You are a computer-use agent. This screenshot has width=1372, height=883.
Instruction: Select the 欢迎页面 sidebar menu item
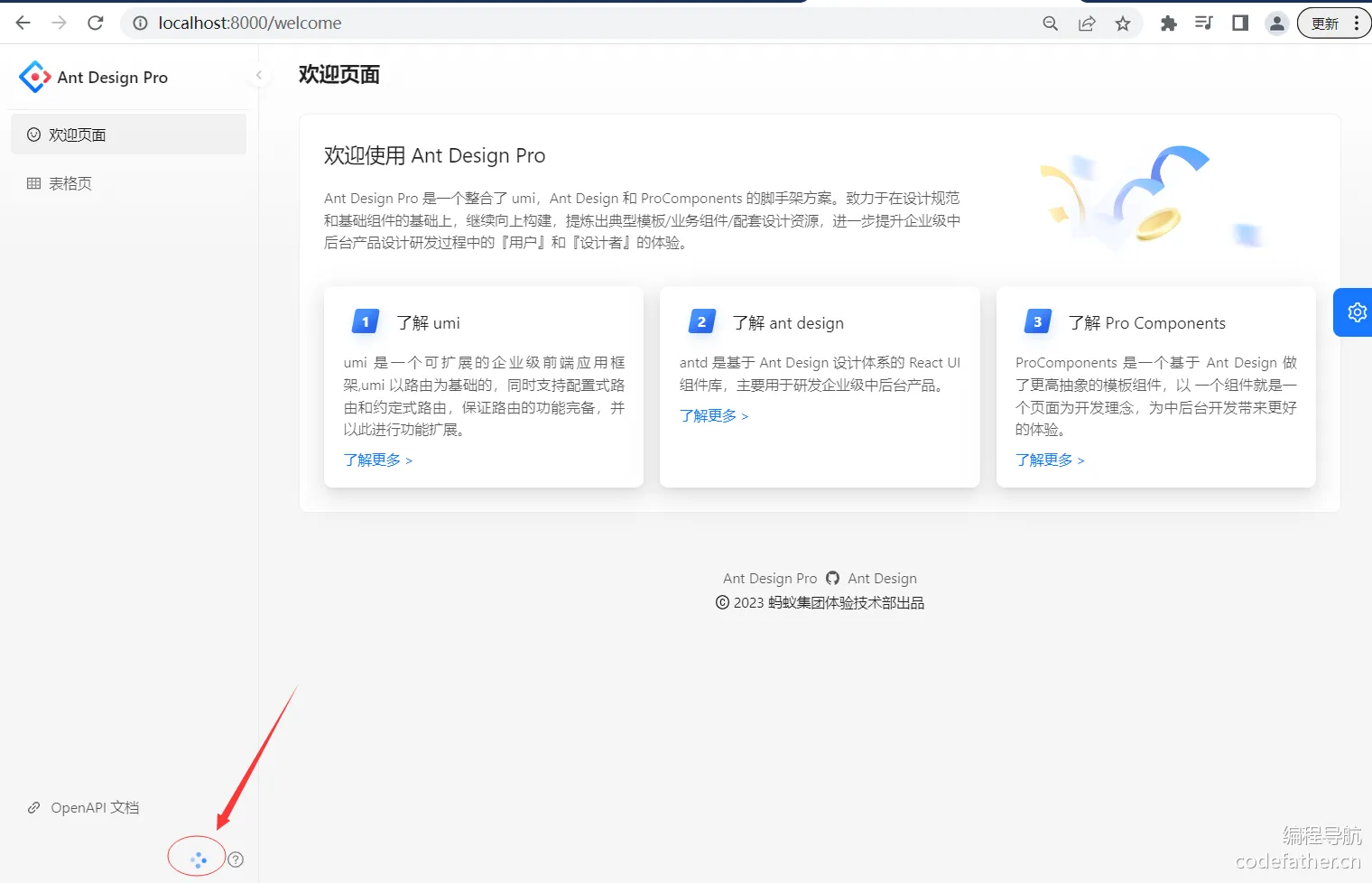pos(128,135)
